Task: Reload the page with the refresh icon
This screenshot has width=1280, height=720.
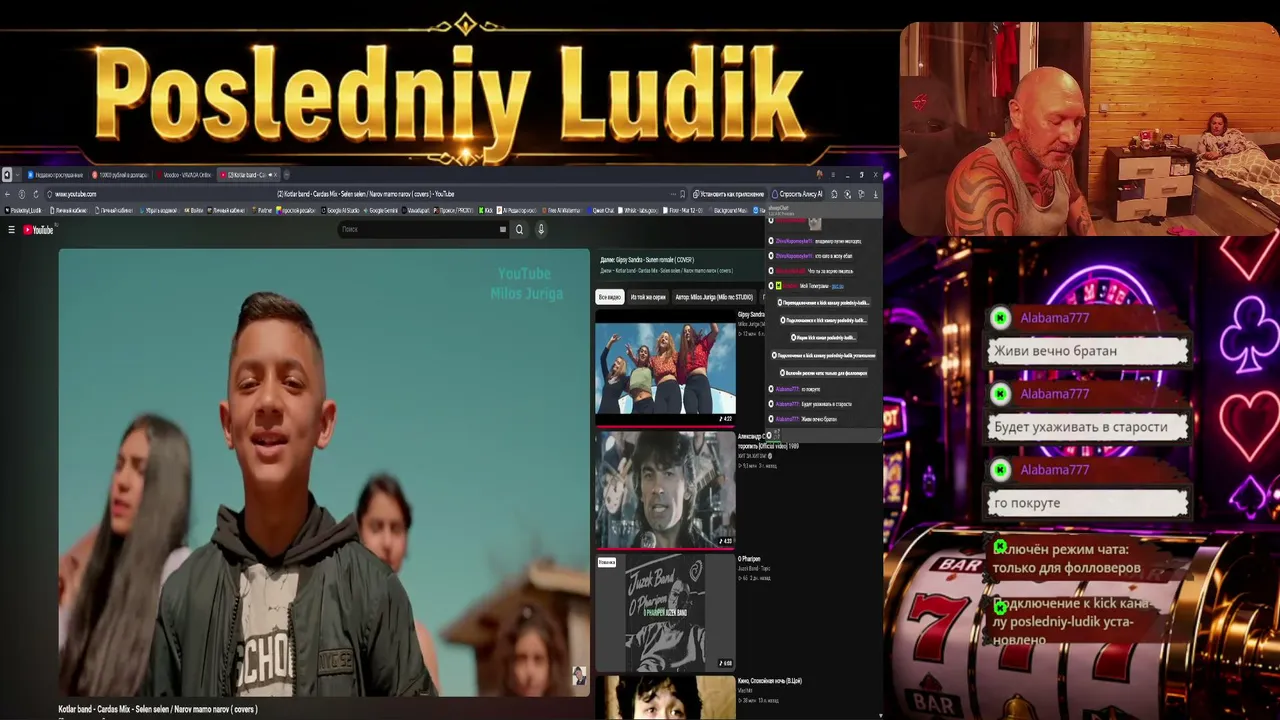Action: coord(36,194)
